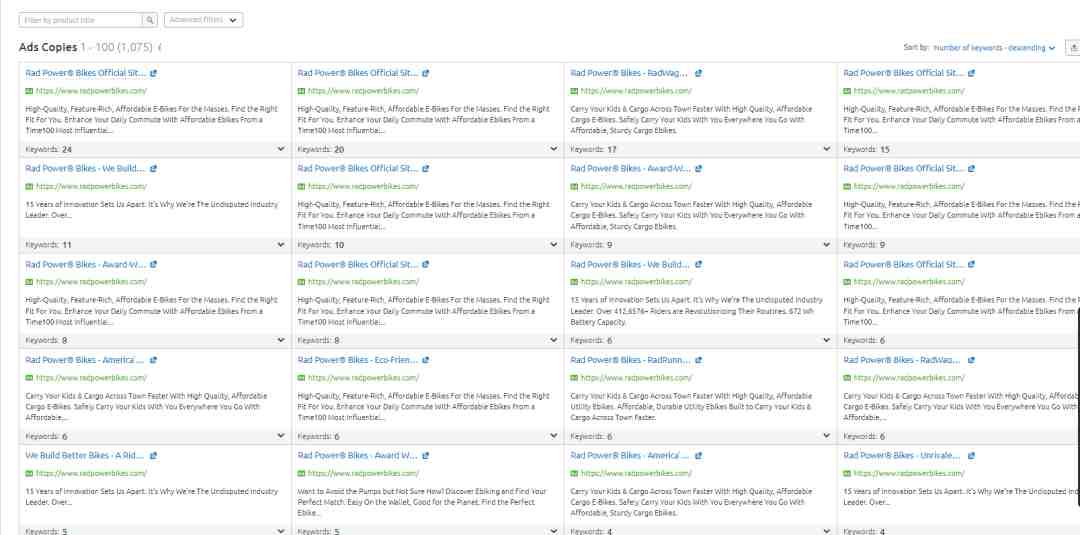Open external link icon of the 15-keyword ad
This screenshot has width=1080, height=535.
pyautogui.click(x=971, y=73)
